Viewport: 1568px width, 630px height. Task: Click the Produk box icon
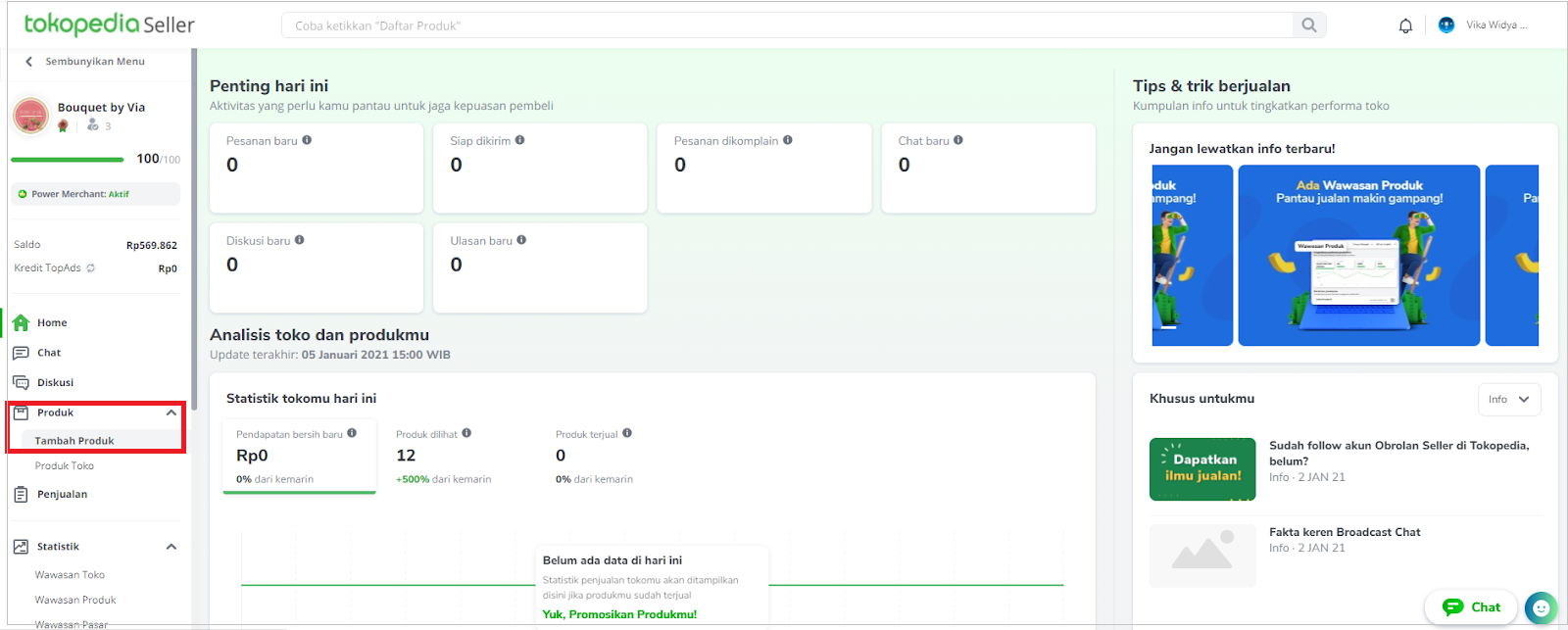(x=21, y=412)
